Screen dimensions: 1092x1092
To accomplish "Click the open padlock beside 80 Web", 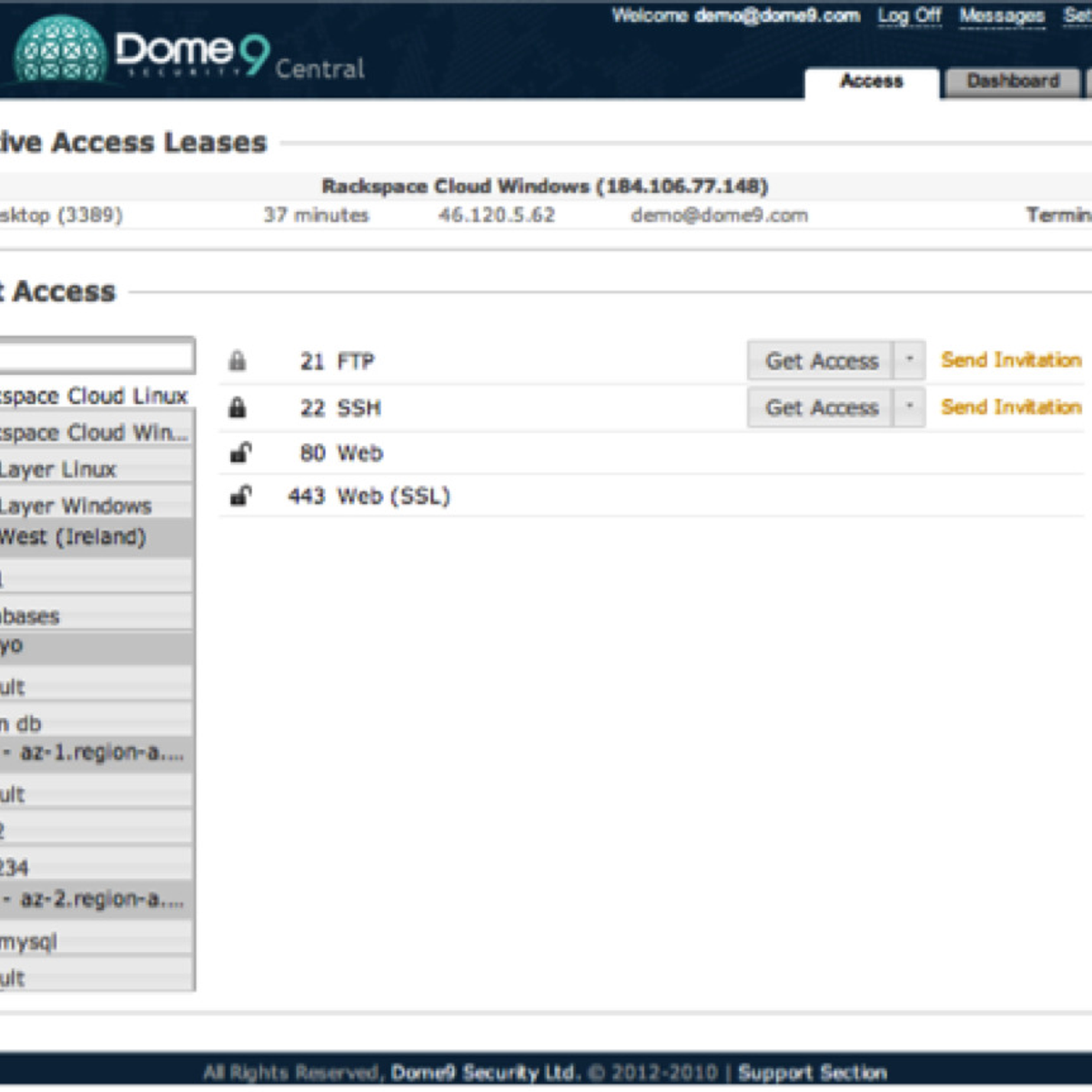I will point(239,452).
